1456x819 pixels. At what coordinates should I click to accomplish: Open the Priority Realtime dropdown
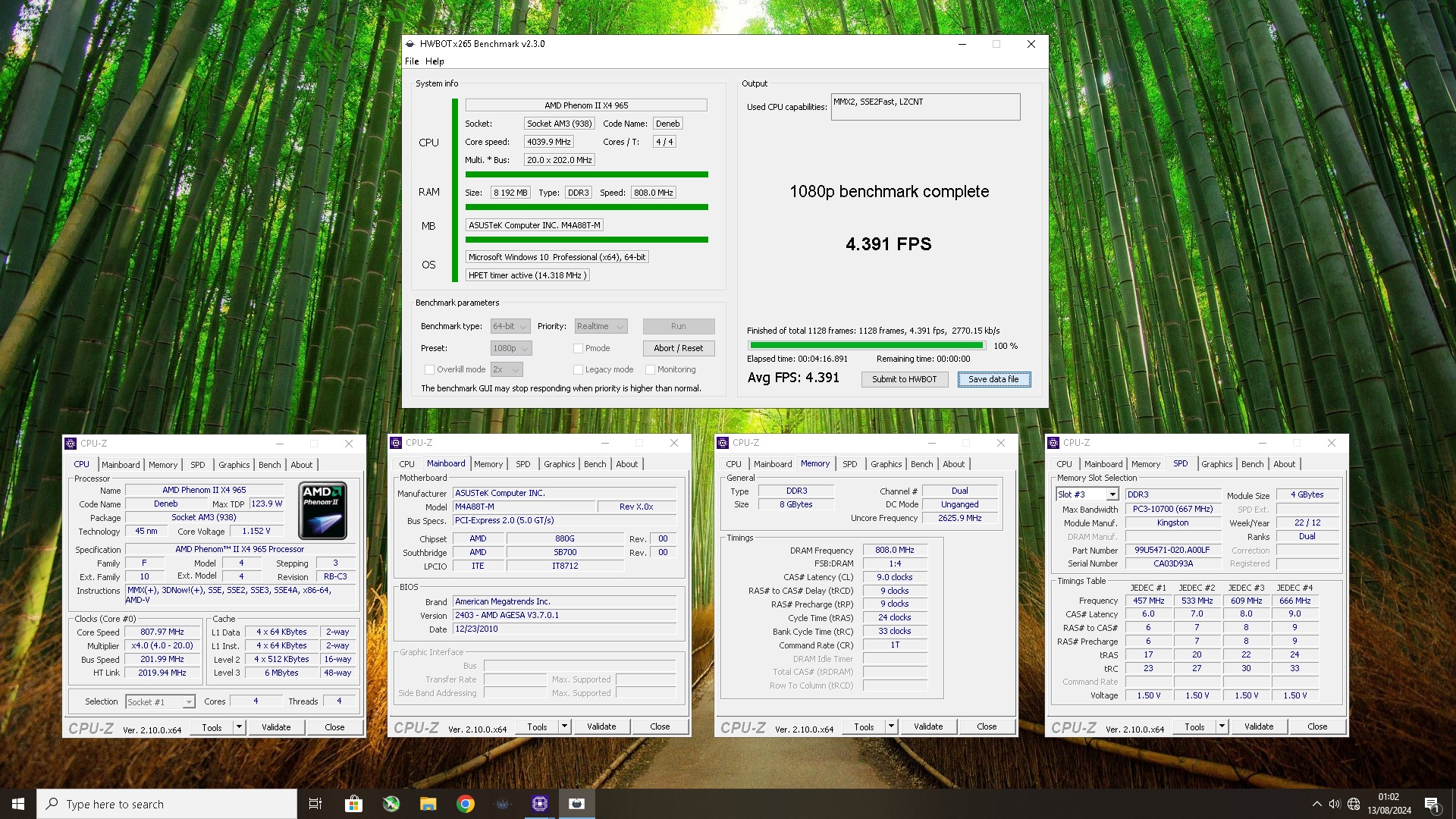pyautogui.click(x=601, y=326)
